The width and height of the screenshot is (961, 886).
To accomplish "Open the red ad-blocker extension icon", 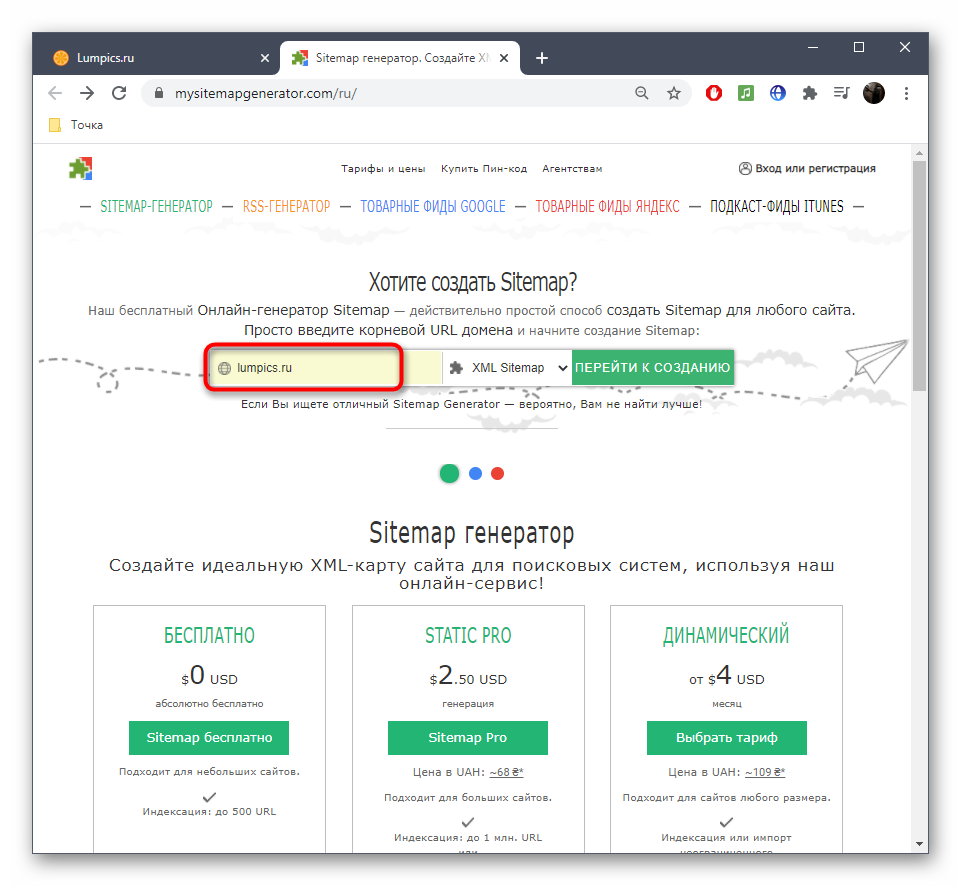I will pos(714,93).
